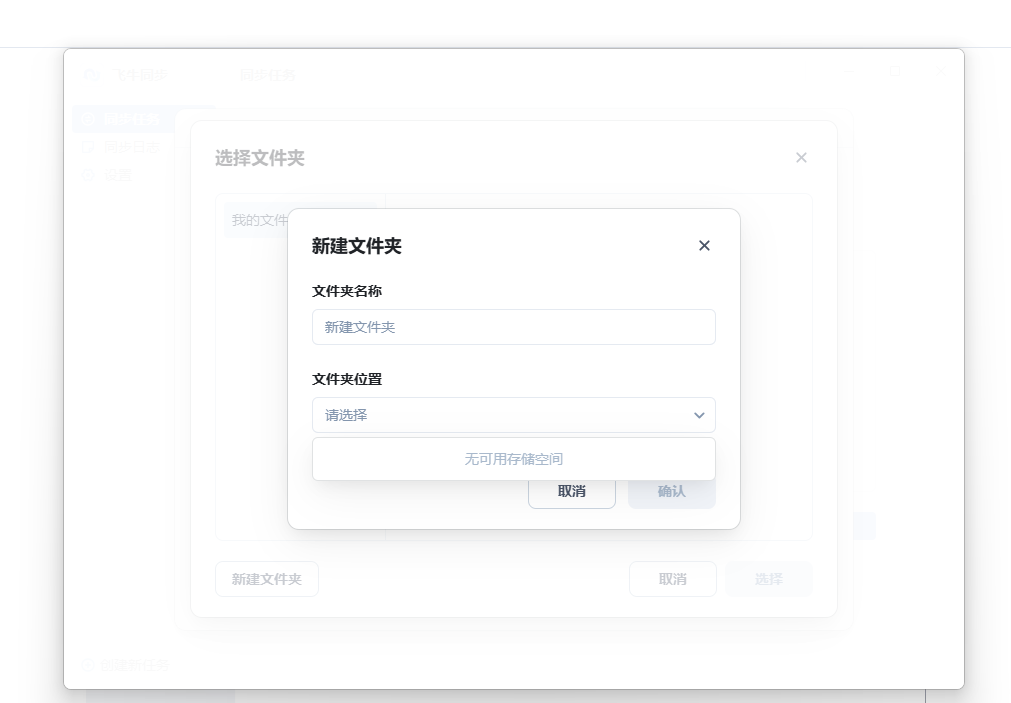Click 新建文件夹 button in 选择文件夹 dialog
The width and height of the screenshot is (1011, 703).
[x=267, y=579]
